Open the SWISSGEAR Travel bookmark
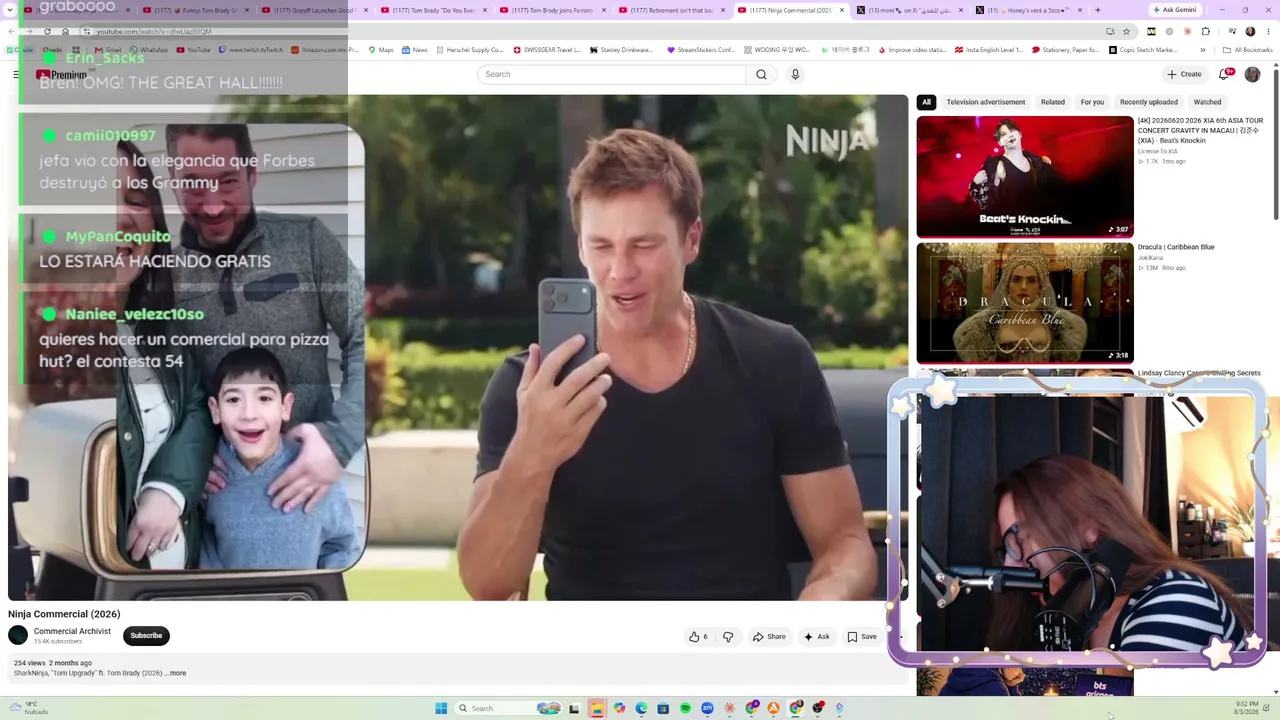 pos(547,50)
